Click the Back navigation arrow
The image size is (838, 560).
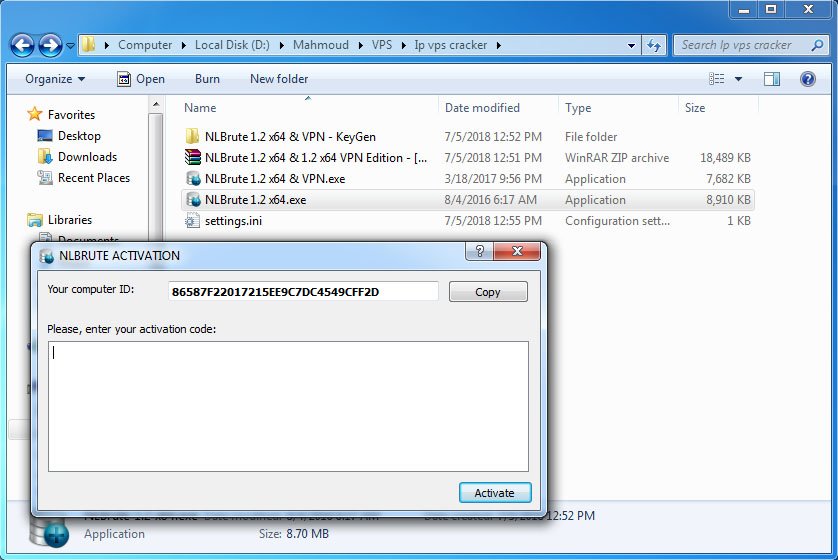[22, 45]
